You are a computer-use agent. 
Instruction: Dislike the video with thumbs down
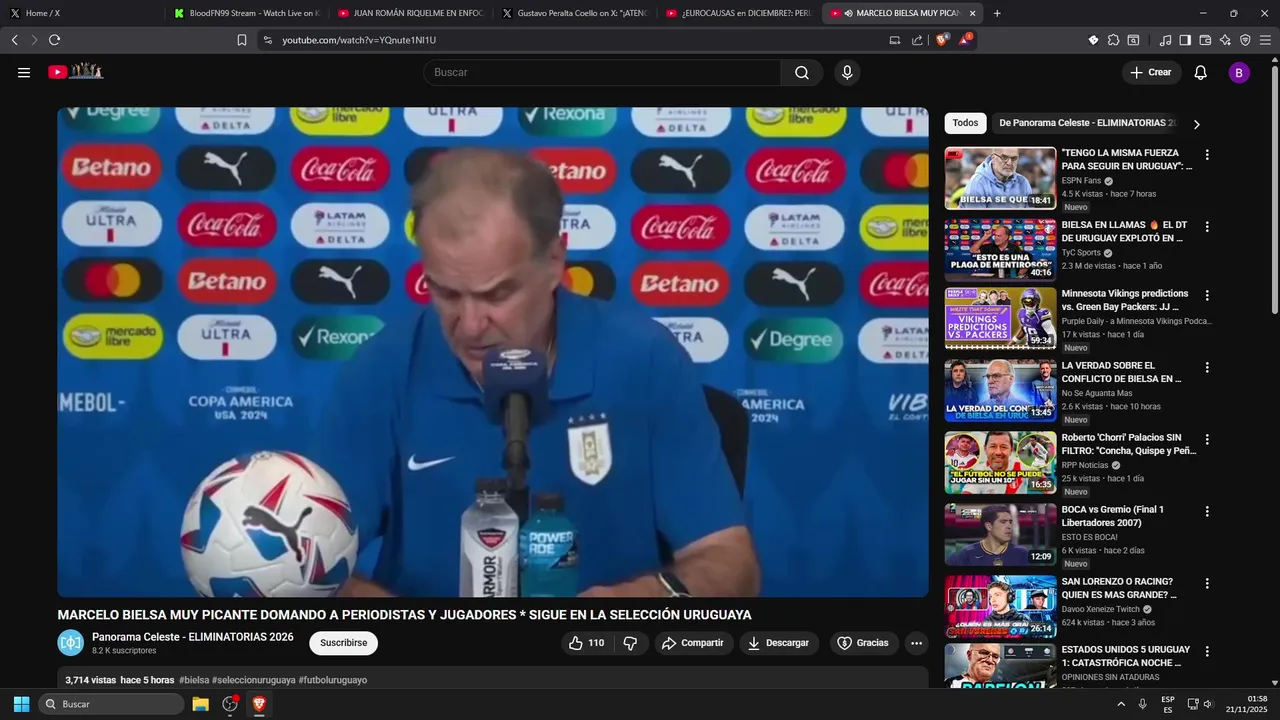(x=630, y=643)
